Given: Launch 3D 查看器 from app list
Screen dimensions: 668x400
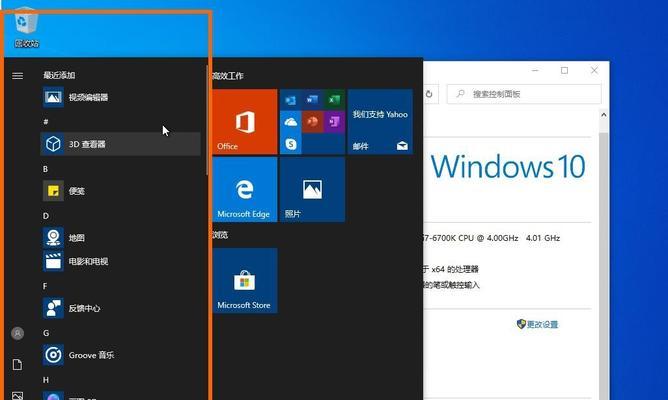Looking at the screenshot, I should point(120,144).
